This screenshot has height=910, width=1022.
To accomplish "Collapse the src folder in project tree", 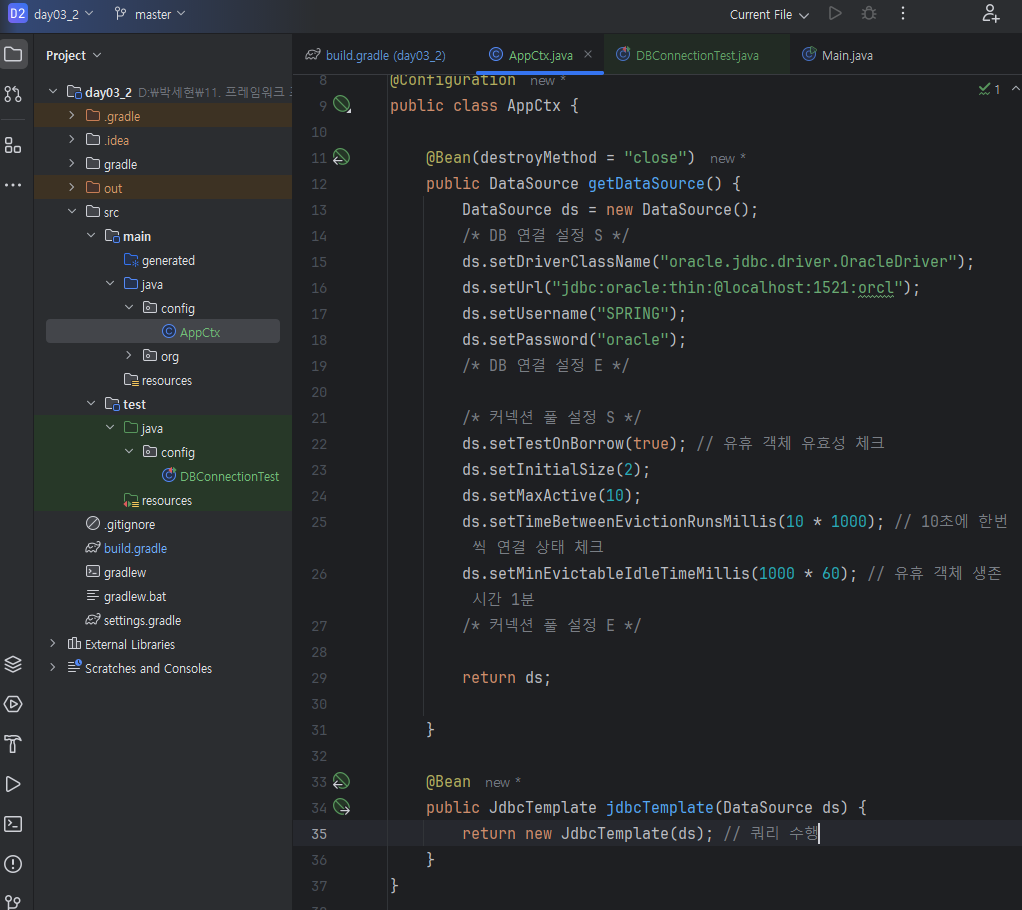I will [71, 212].
